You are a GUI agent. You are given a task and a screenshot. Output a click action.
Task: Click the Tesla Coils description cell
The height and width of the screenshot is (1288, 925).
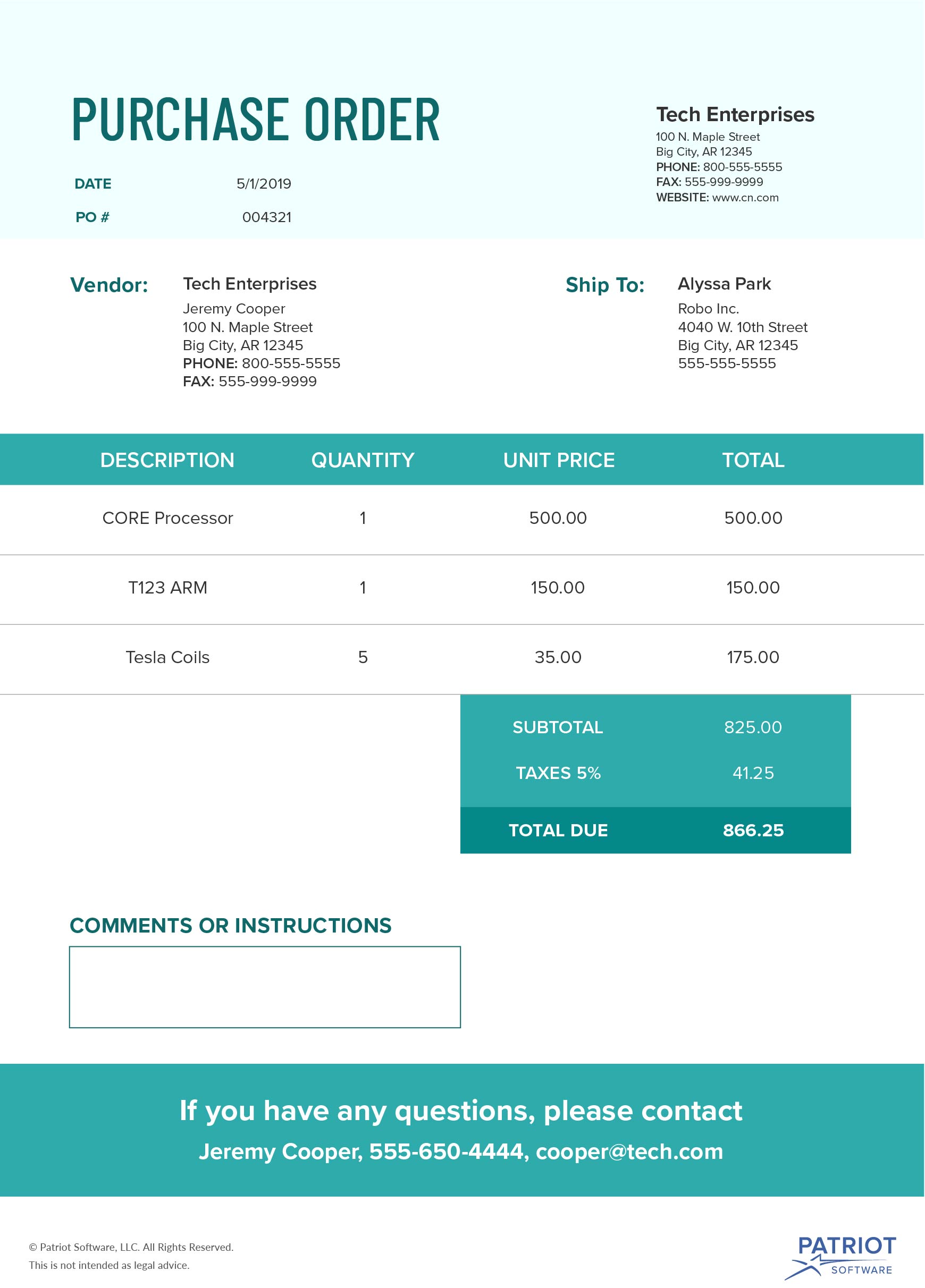point(167,658)
